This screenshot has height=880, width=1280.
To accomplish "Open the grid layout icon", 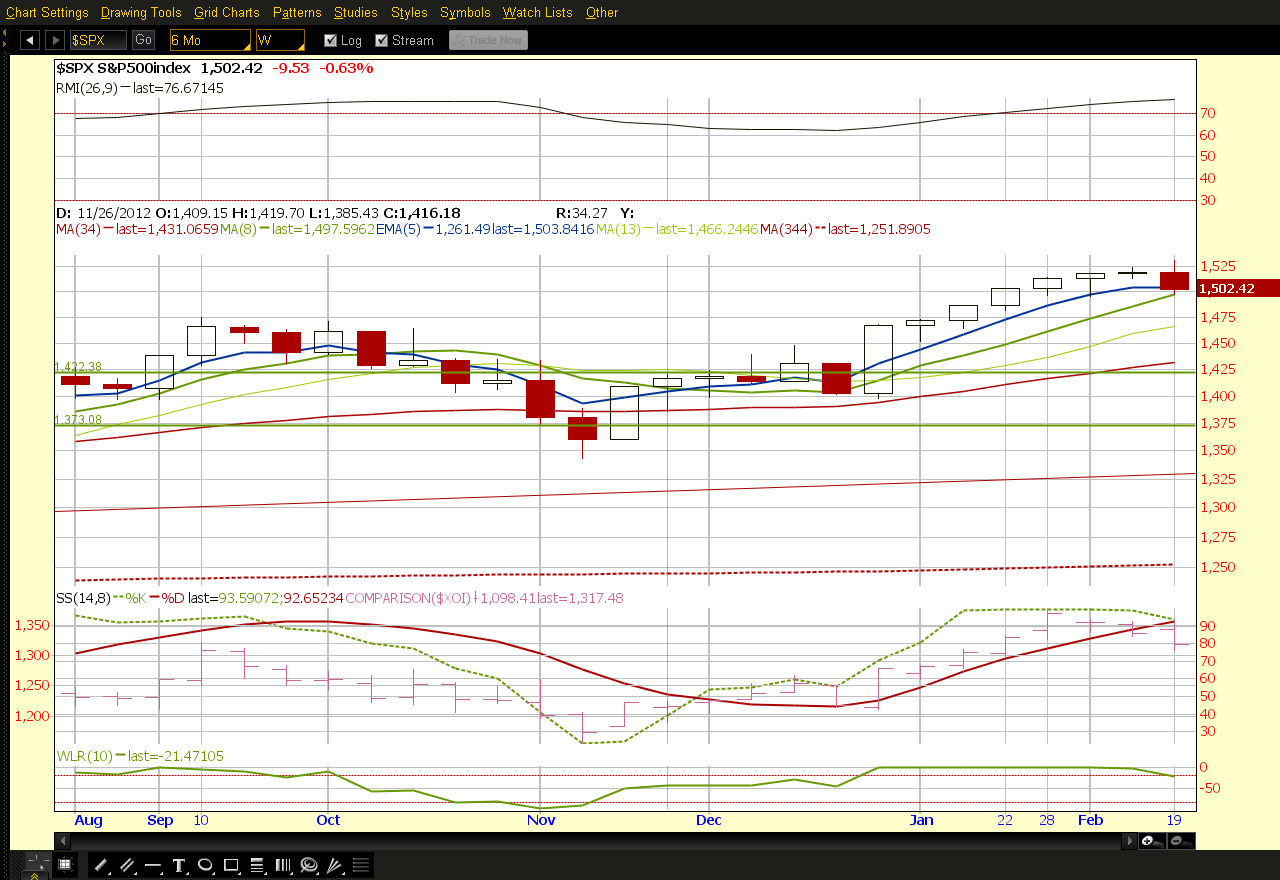I will tap(64, 864).
